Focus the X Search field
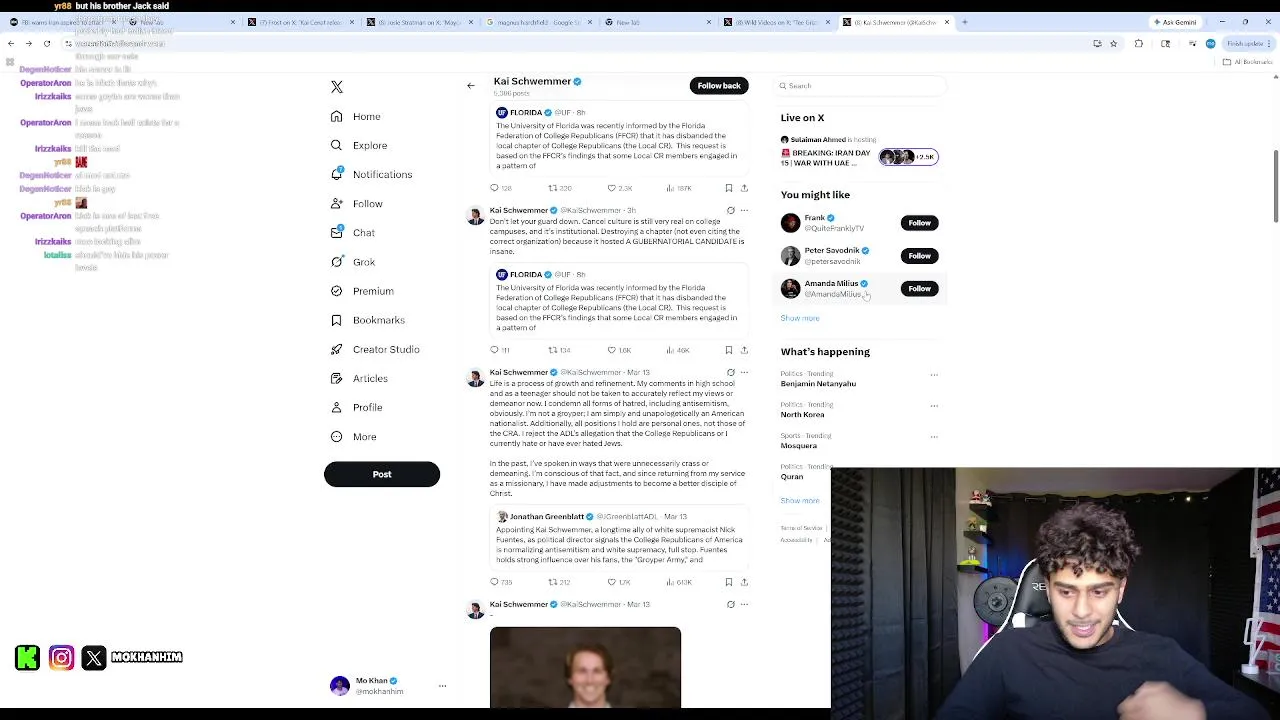 (x=860, y=86)
